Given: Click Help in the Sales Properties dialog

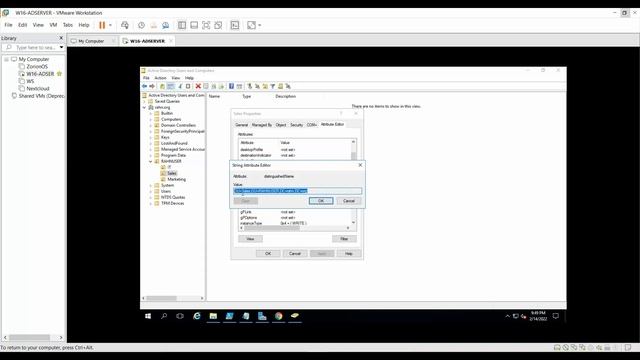Looking at the screenshot, I should point(349,253).
